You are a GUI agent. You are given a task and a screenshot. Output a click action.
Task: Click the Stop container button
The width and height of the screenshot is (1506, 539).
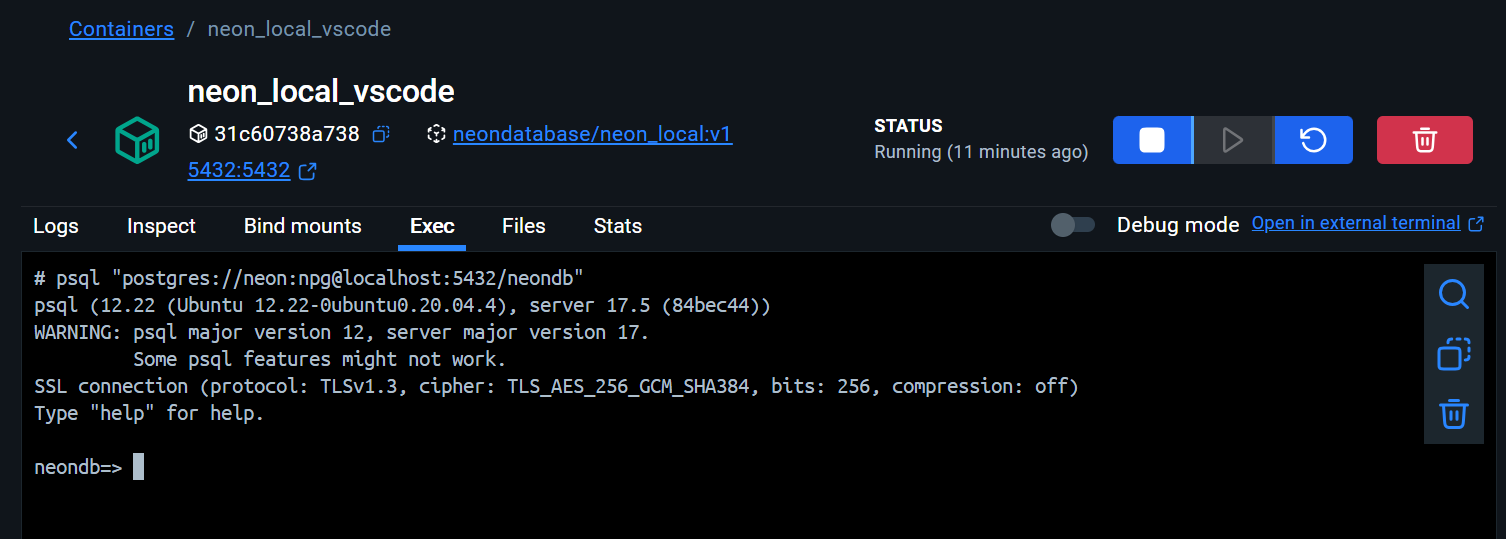(1152, 140)
